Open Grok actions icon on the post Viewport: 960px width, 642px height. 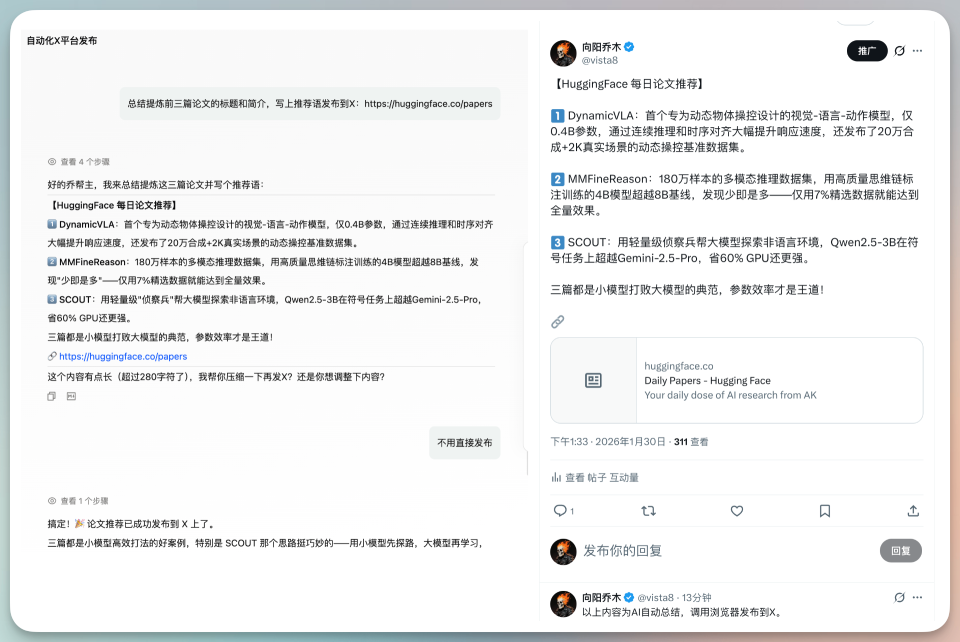(x=902, y=52)
